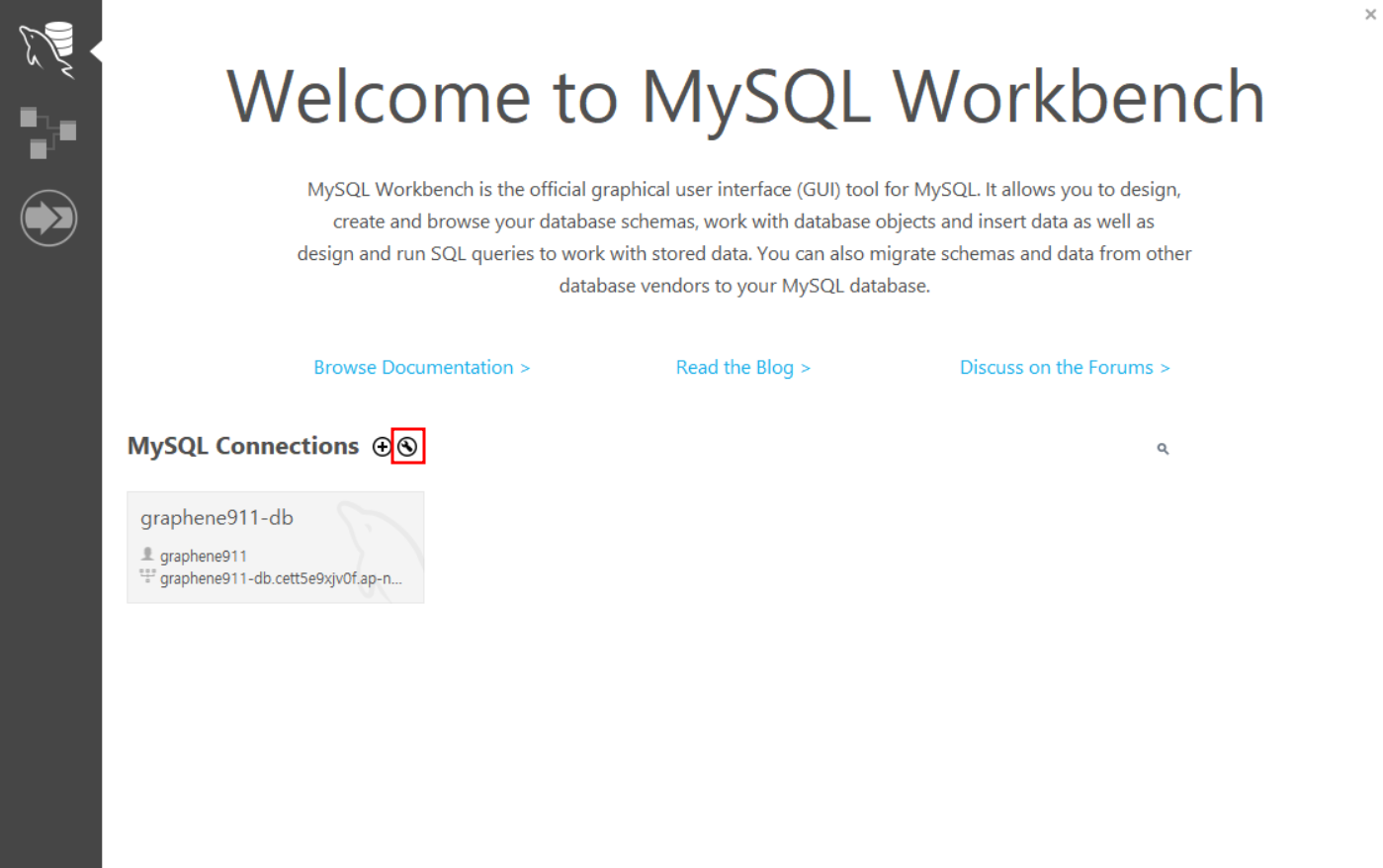The width and height of the screenshot is (1383, 868).
Task: Open the graphene911-db connection tile
Action: pyautogui.click(x=276, y=548)
